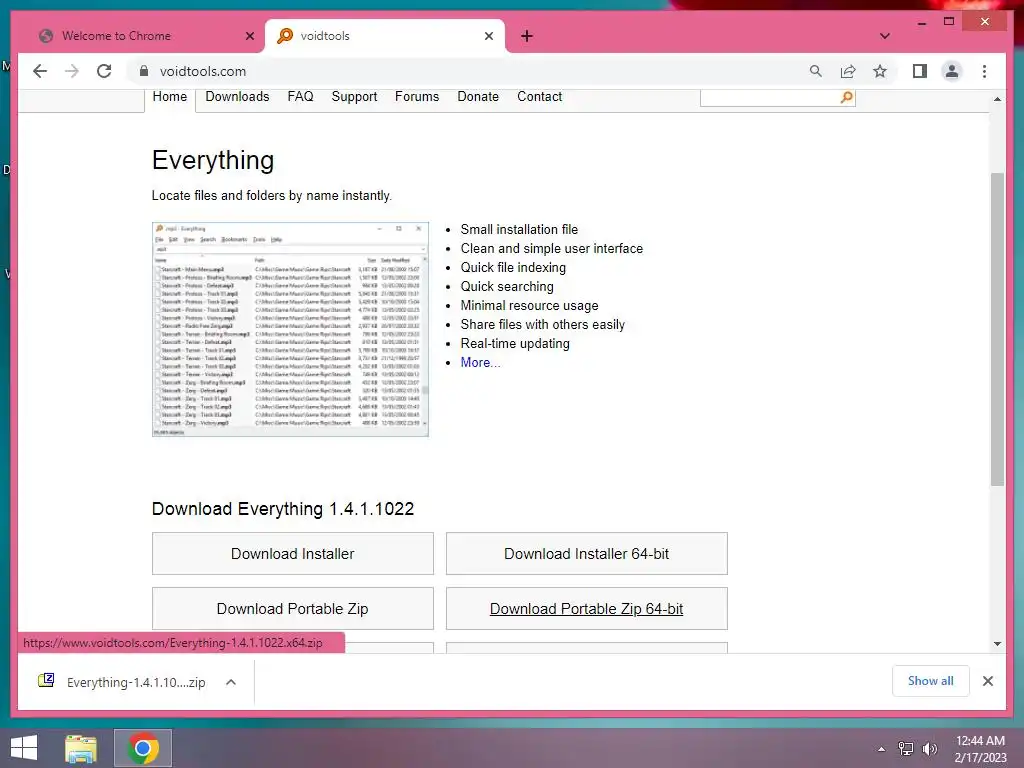
Task: Close the downloads bar
Action: (987, 681)
